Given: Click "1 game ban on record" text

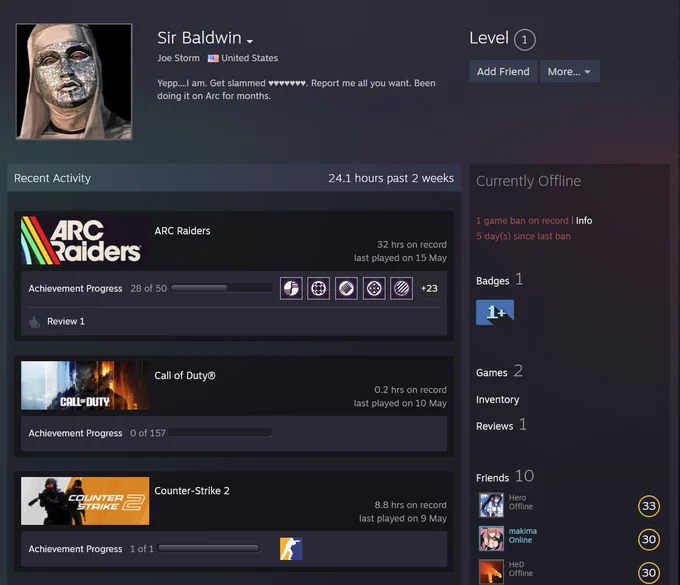Looking at the screenshot, I should point(522,221).
